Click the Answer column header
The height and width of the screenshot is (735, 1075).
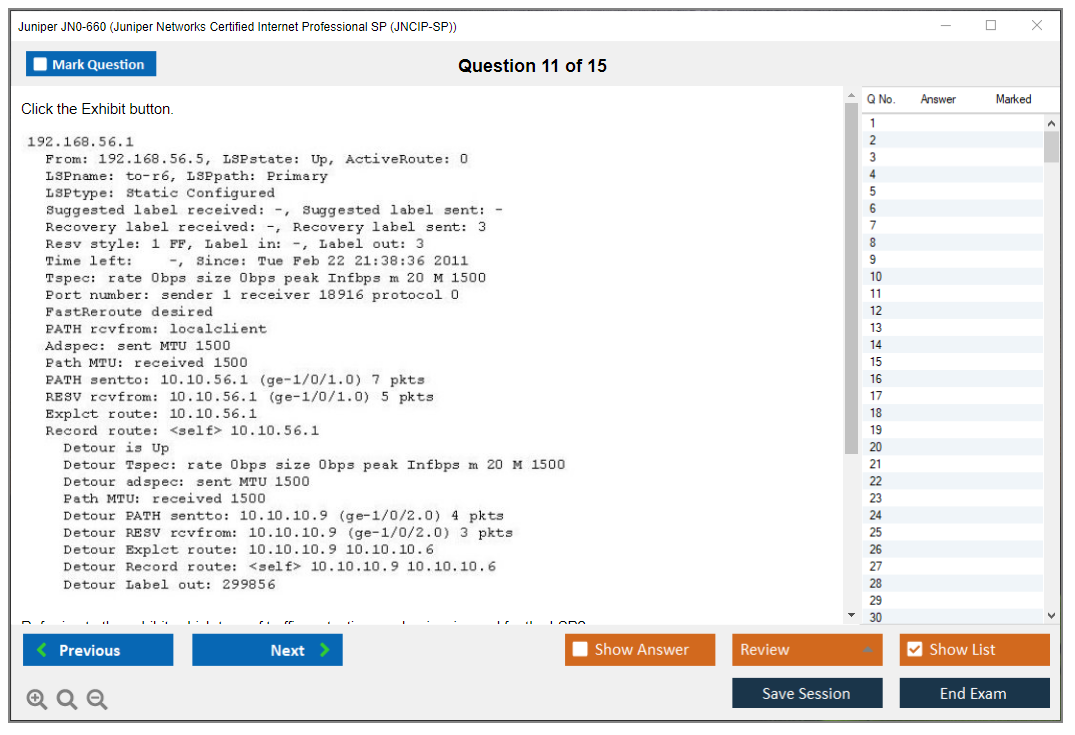click(938, 99)
